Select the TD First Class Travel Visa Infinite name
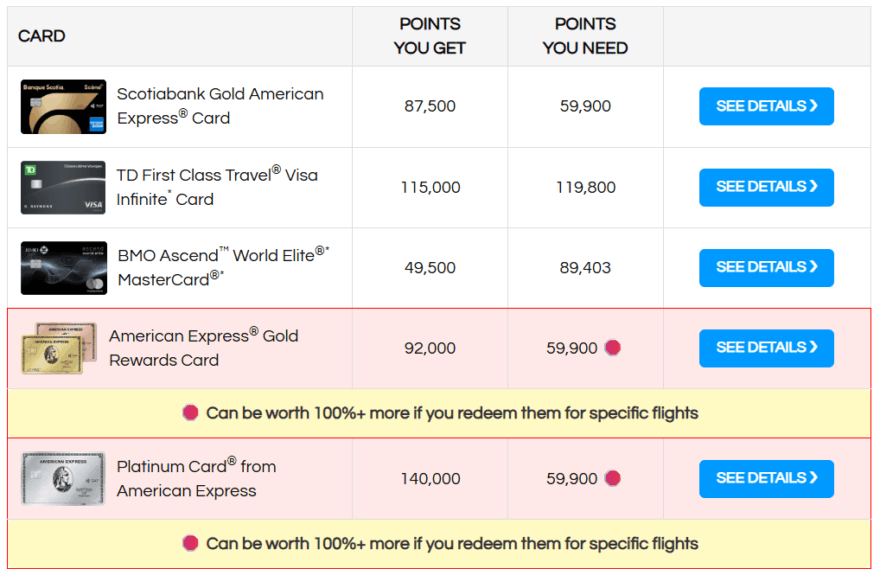The image size is (880, 575). (x=217, y=187)
